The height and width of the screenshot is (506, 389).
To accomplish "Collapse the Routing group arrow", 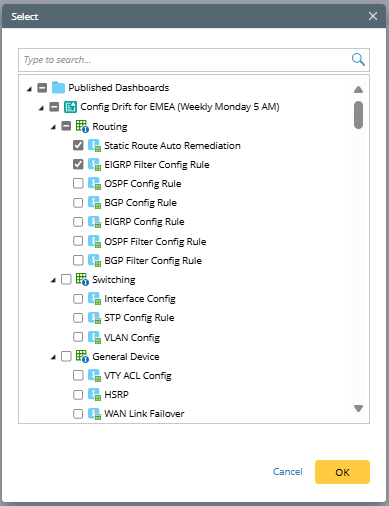I will tap(53, 127).
